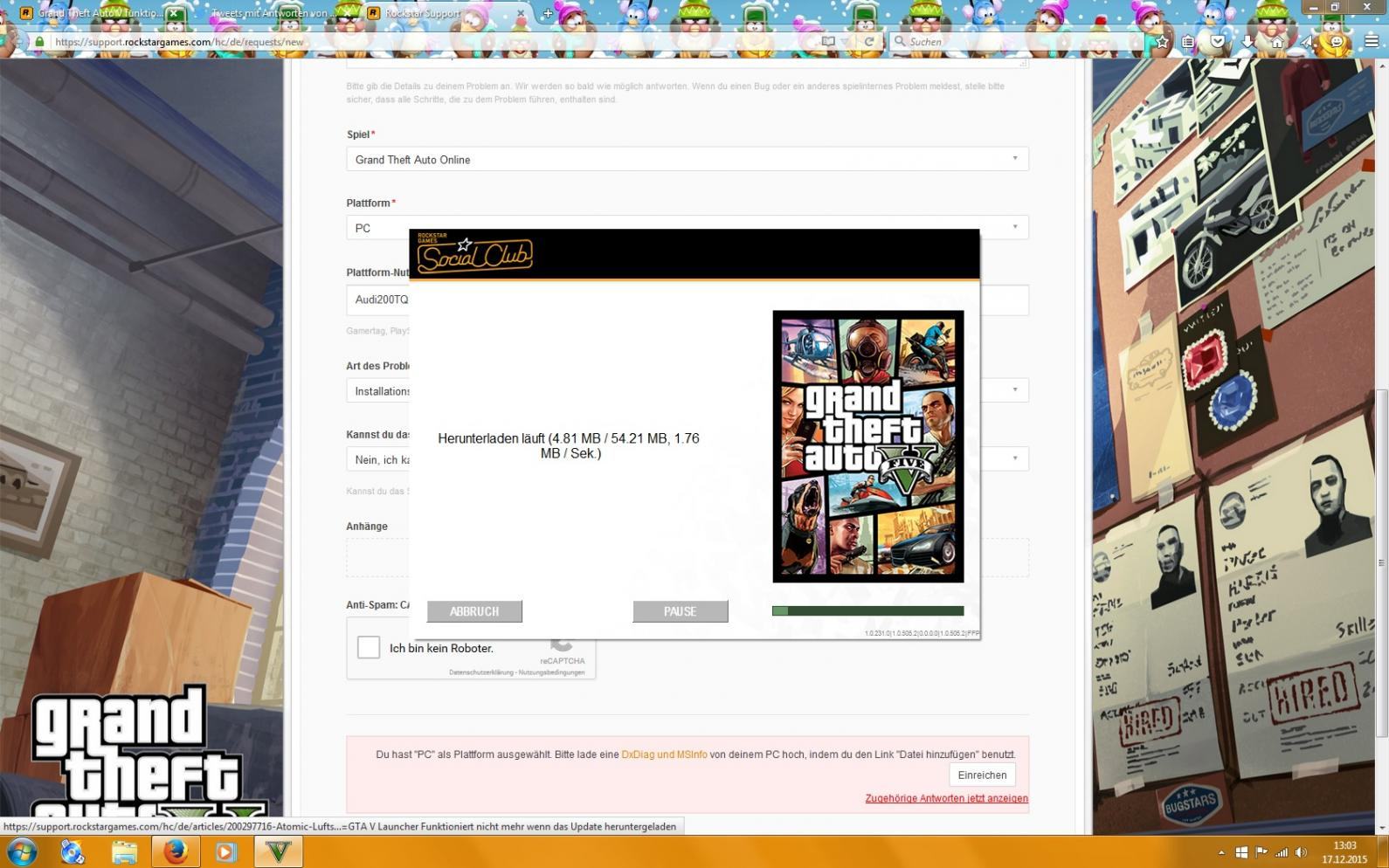Click the Herunterladen läuft status text
The image size is (1389, 868).
tap(569, 445)
